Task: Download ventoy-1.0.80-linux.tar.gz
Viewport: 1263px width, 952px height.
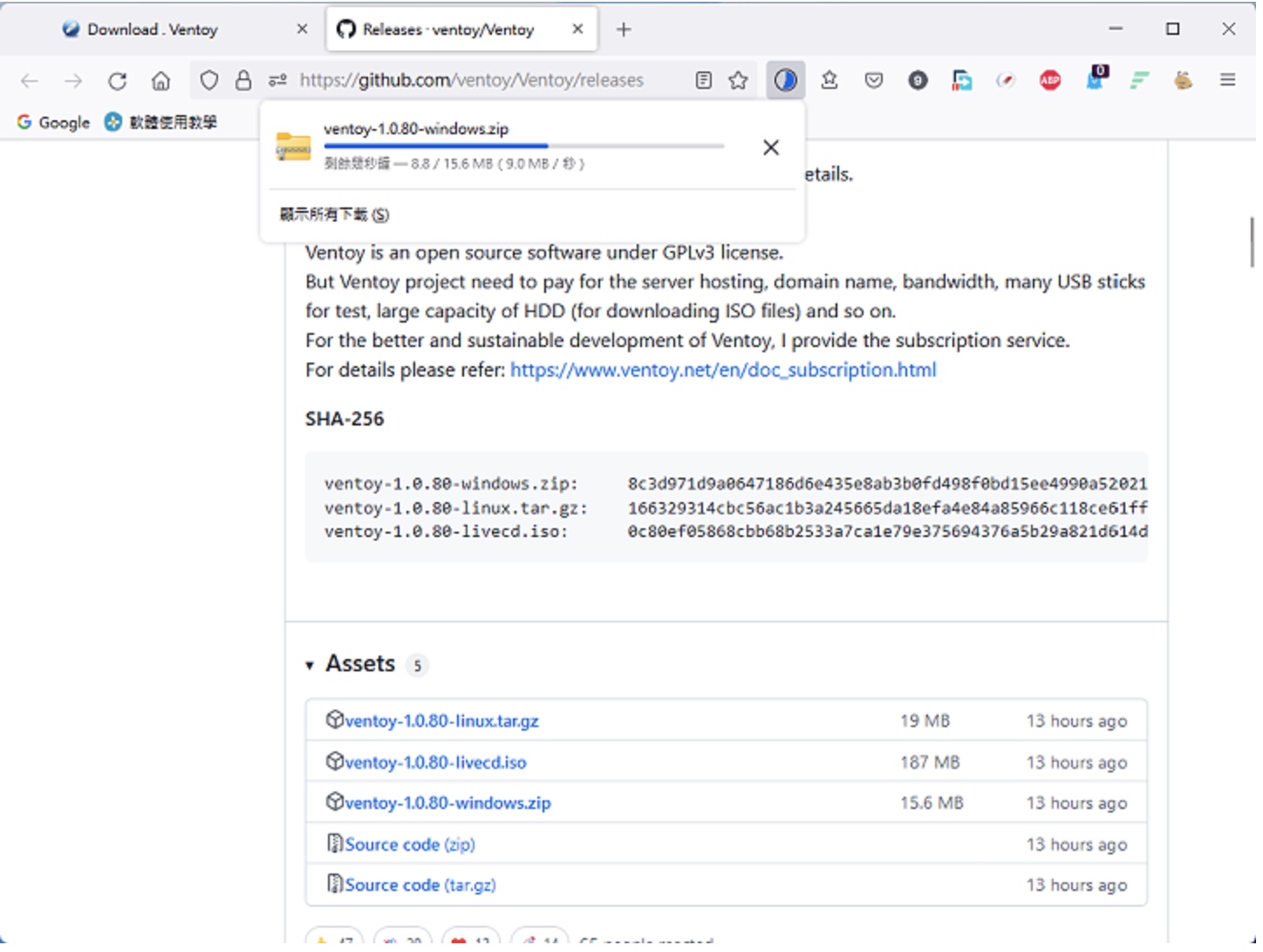Action: [443, 724]
